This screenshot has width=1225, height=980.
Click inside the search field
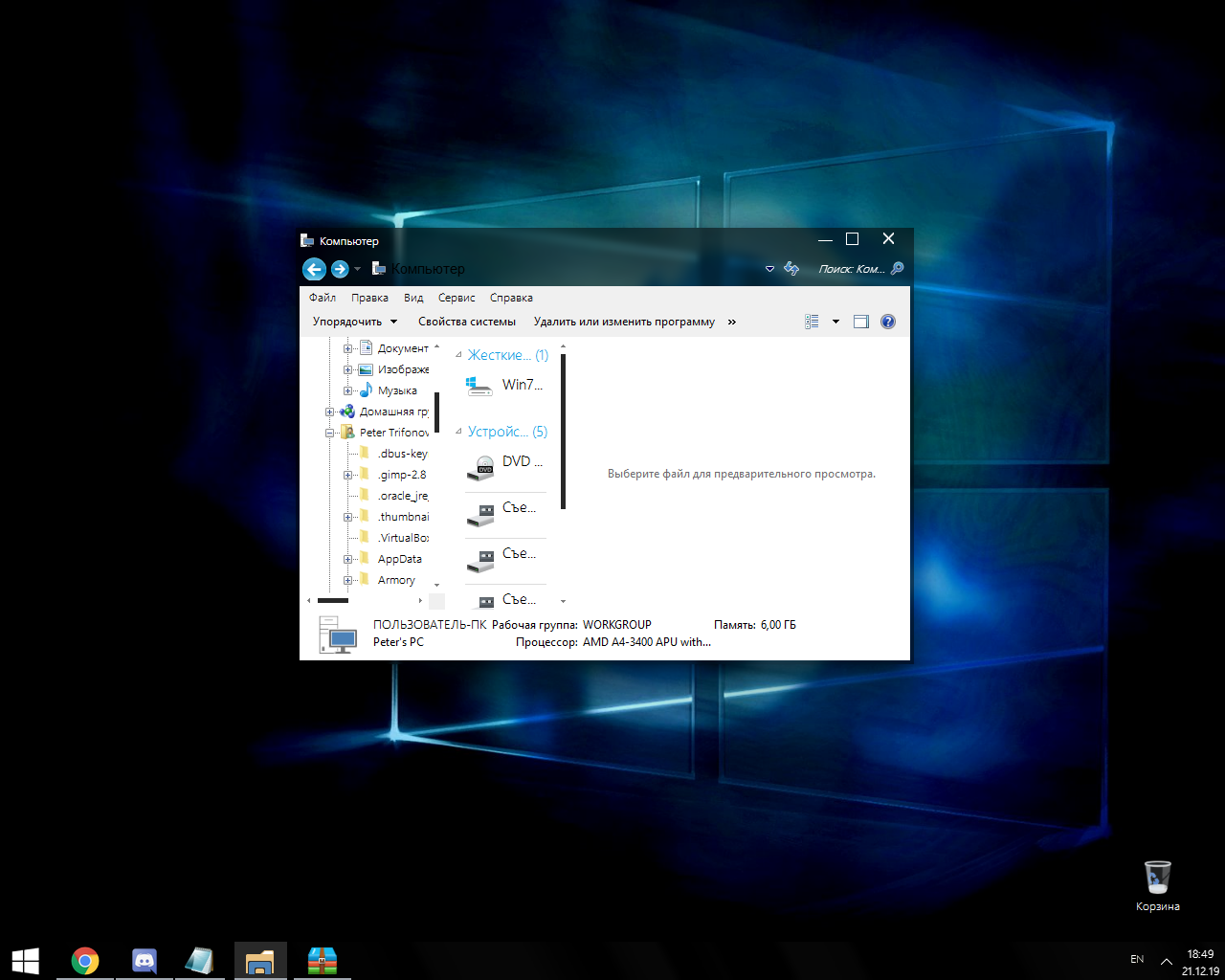click(x=852, y=269)
